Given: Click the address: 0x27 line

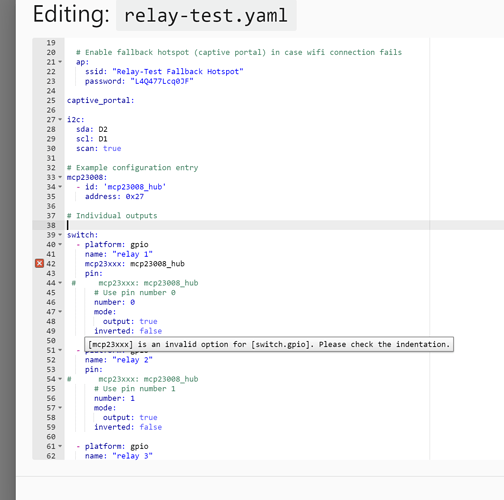Looking at the screenshot, I should (114, 196).
